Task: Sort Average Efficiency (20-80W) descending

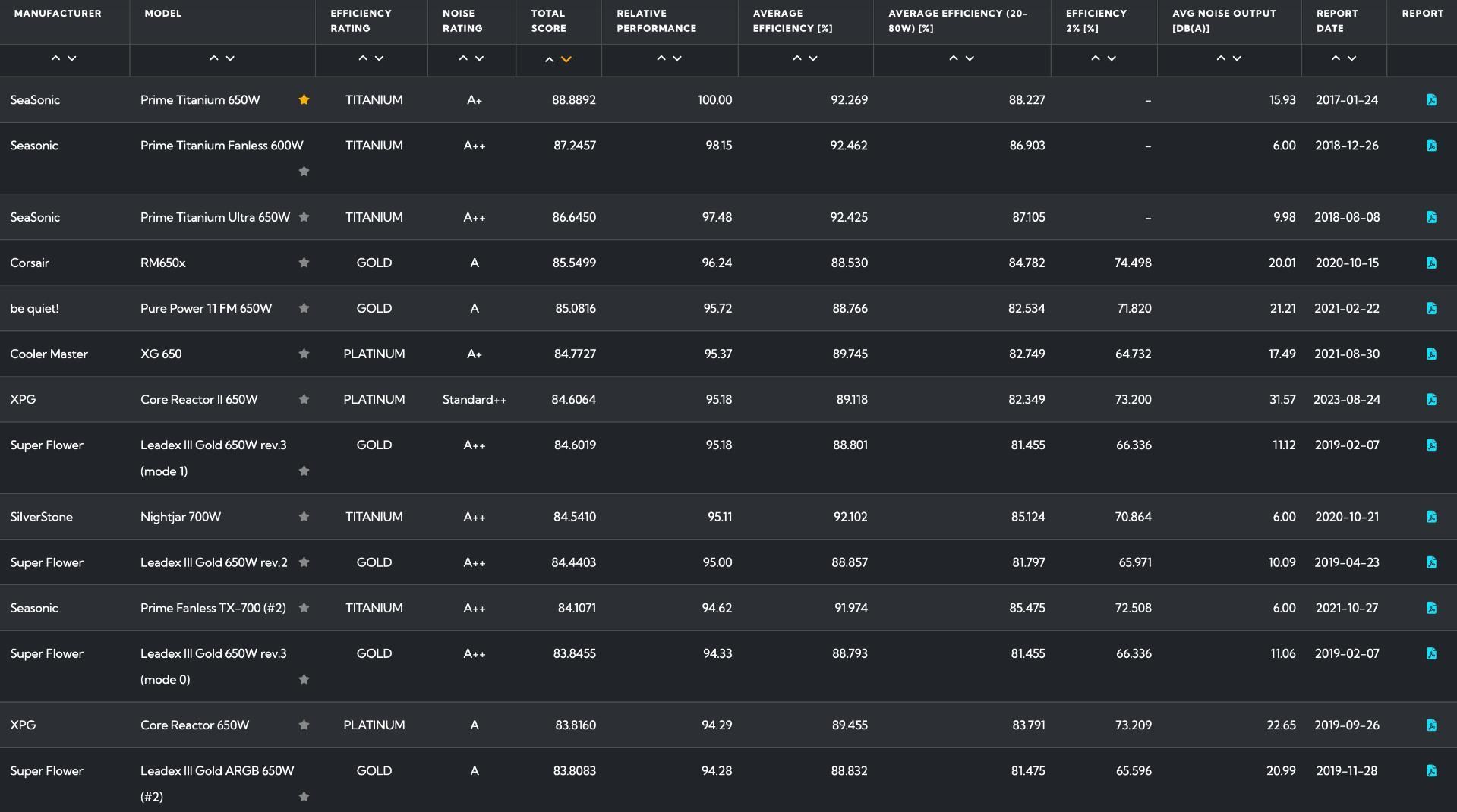Action: (x=970, y=58)
